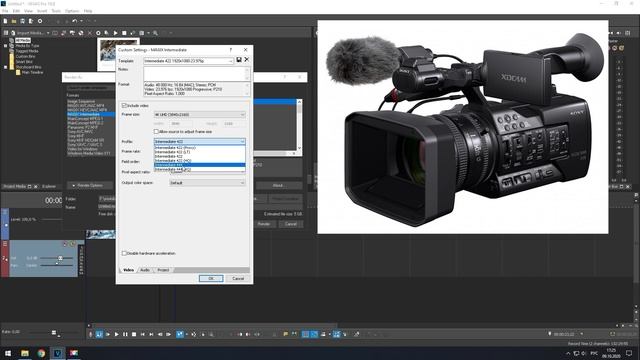
Task: Toggle the Enable Snapping icon in timeline toolbar
Action: [305, 334]
